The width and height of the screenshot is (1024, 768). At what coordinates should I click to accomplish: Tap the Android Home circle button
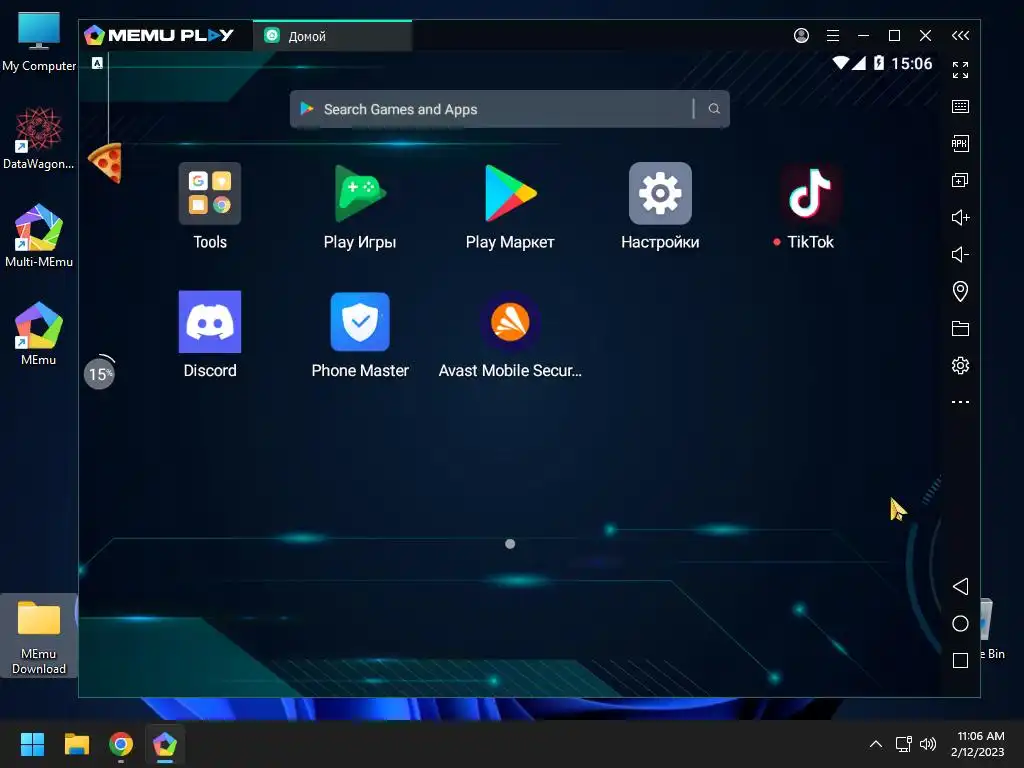960,624
